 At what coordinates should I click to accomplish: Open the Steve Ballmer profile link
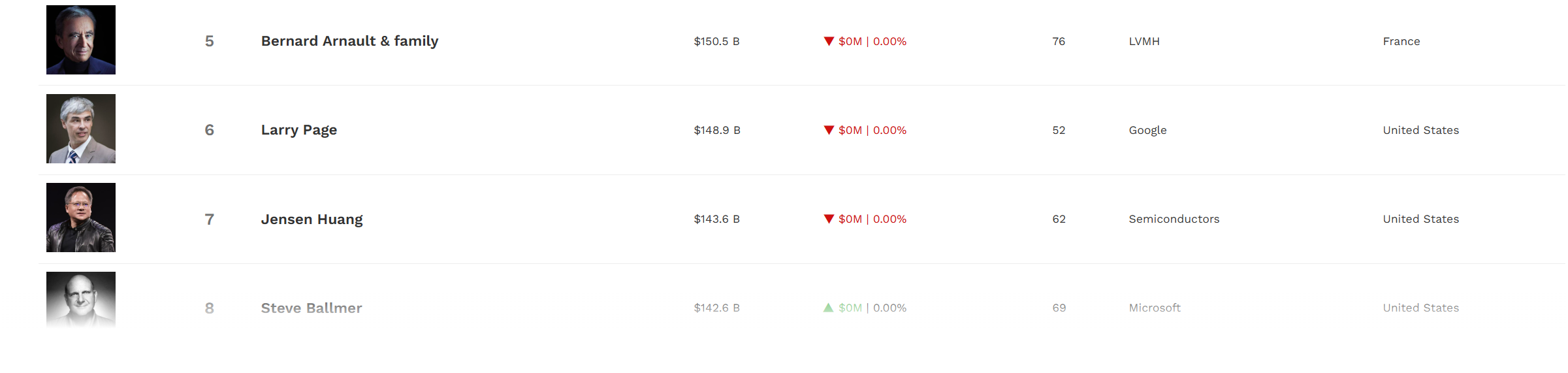(312, 308)
